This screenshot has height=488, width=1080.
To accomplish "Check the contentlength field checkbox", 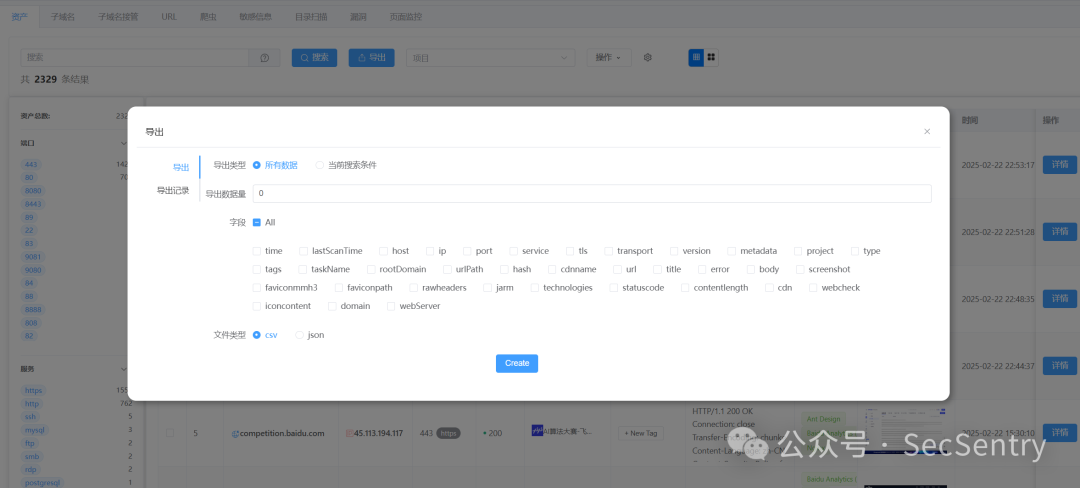I will pos(685,288).
